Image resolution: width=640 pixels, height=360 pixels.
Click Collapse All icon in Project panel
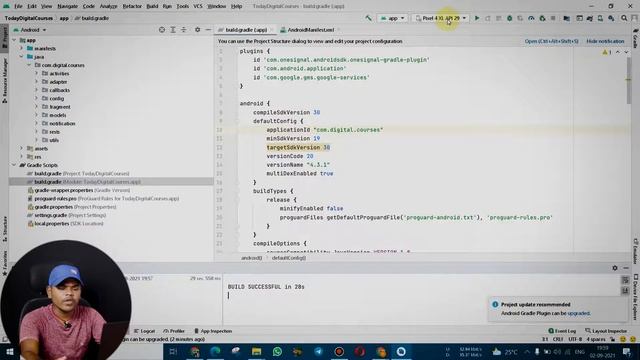tap(184, 30)
